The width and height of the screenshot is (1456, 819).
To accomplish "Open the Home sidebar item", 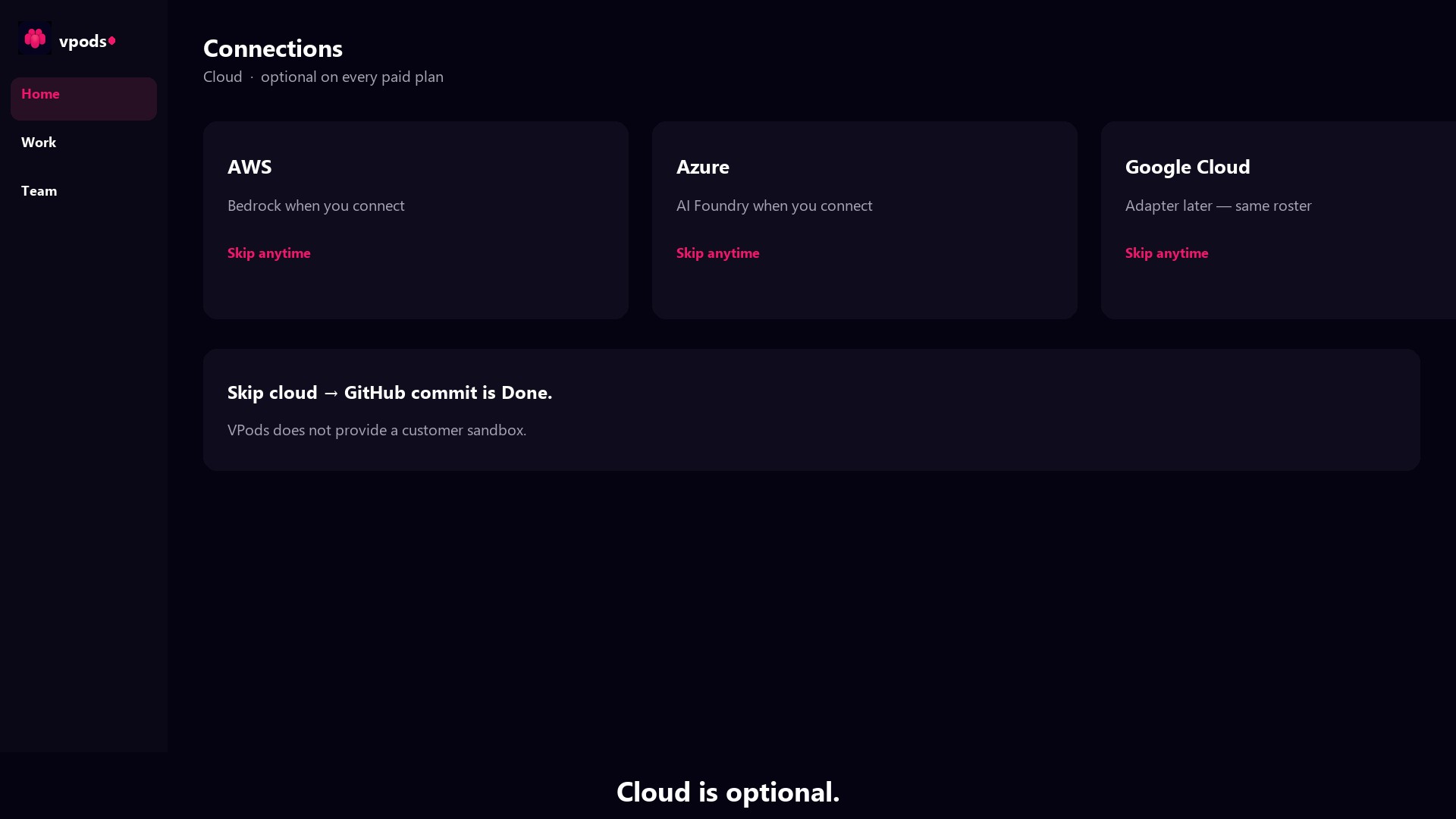I will pyautogui.click(x=83, y=99).
